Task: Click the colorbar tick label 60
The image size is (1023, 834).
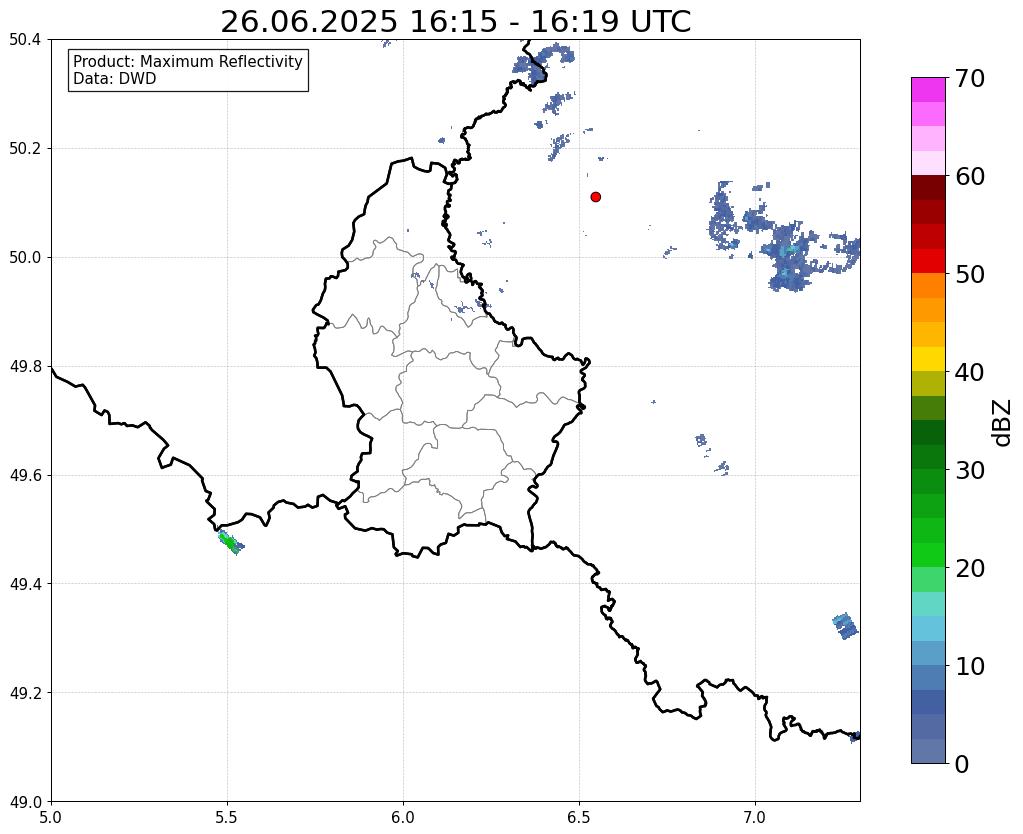Action: point(970,176)
